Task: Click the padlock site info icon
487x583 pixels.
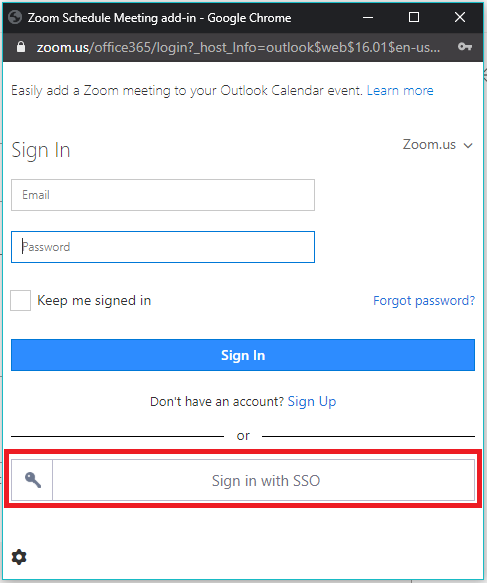Action: 21,47
